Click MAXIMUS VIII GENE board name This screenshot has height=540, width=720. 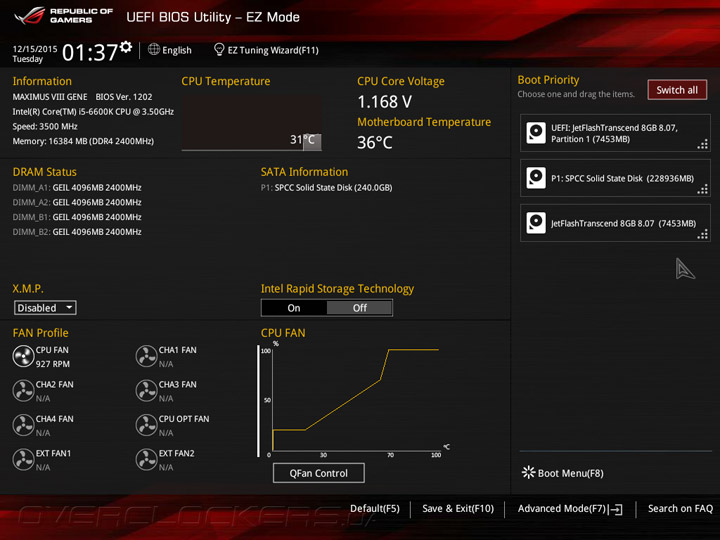(x=50, y=97)
